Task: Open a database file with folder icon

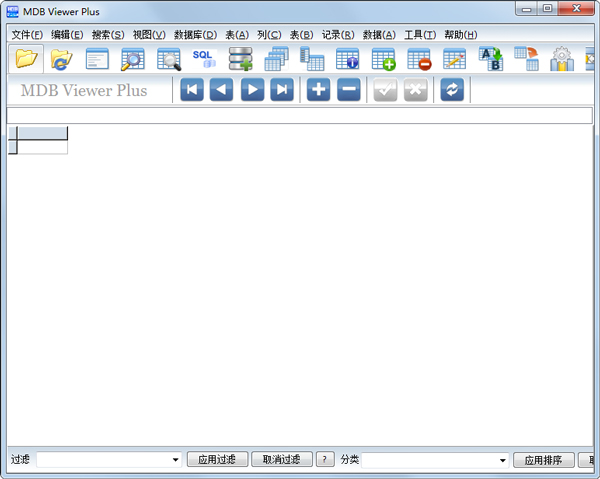Action: pos(26,59)
